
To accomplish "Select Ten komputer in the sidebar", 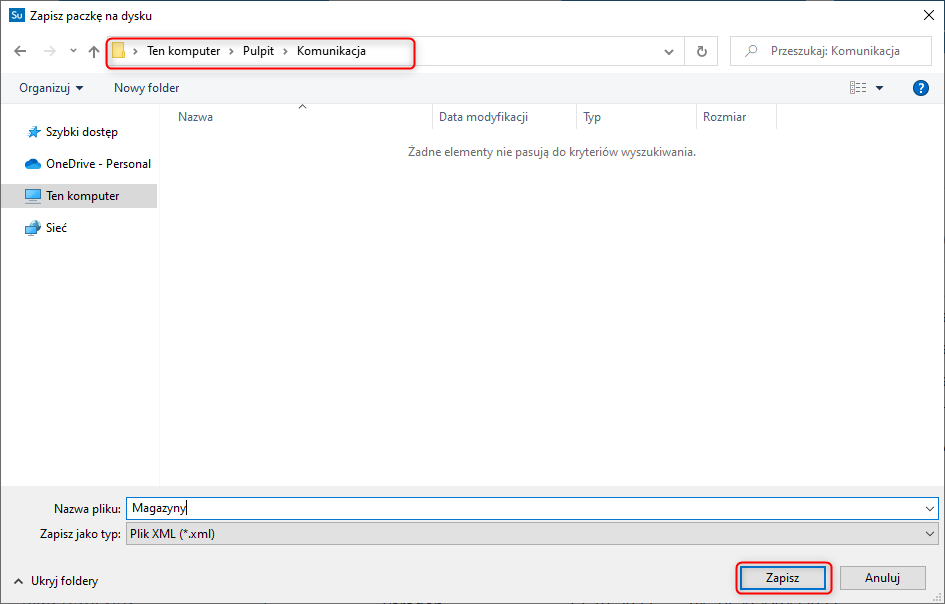I will (x=80, y=196).
